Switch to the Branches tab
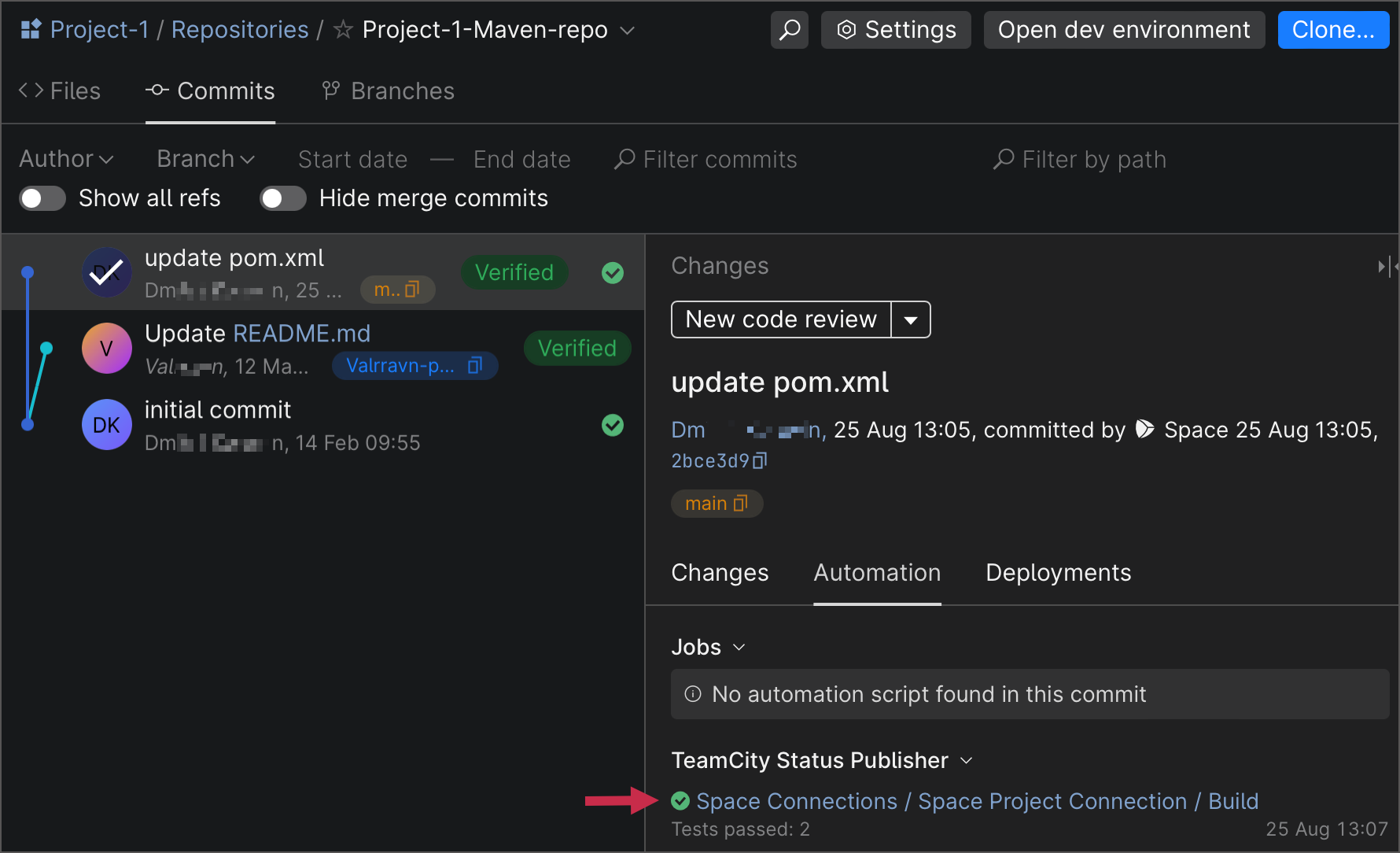This screenshot has width=1400, height=853. [388, 91]
